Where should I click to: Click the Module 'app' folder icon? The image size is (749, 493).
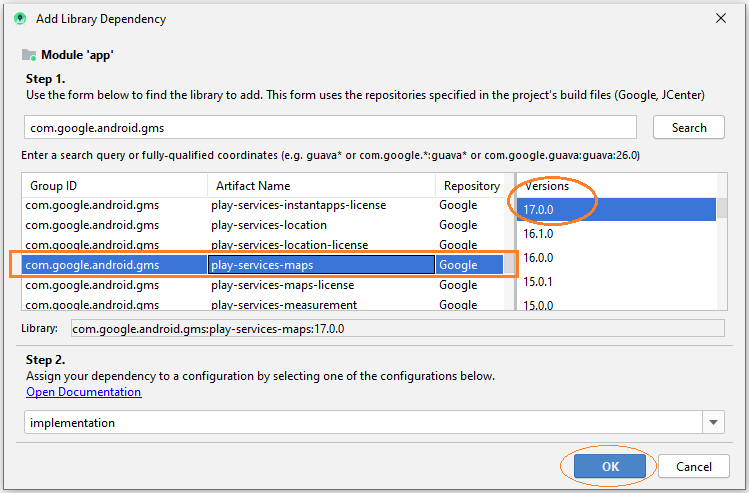click(29, 55)
